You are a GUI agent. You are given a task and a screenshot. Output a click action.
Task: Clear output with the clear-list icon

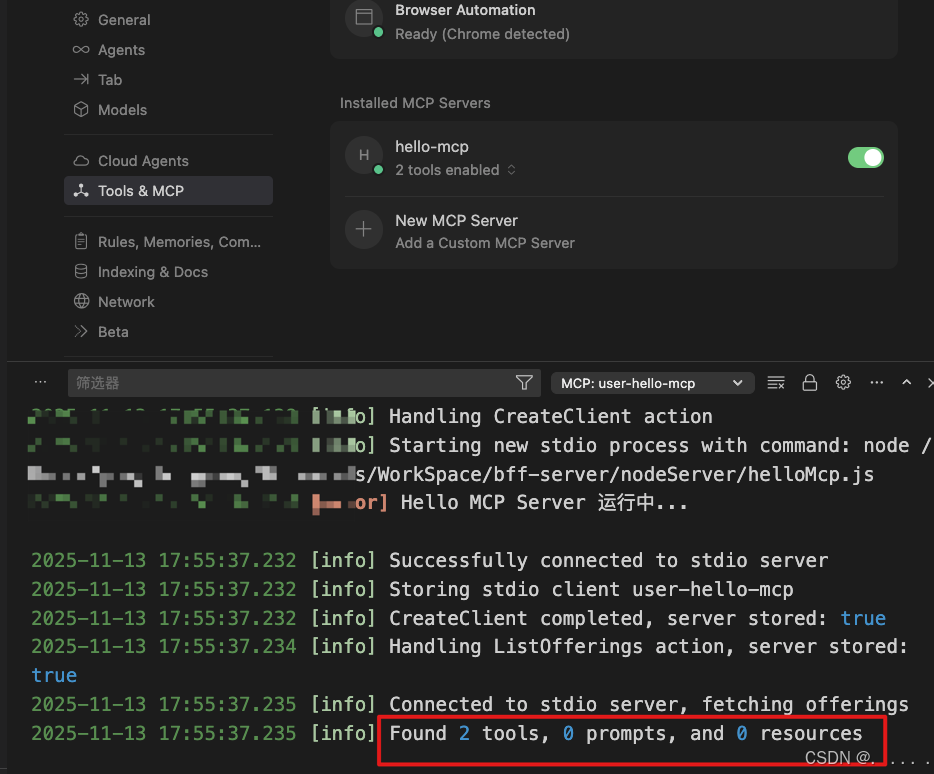[x=776, y=383]
